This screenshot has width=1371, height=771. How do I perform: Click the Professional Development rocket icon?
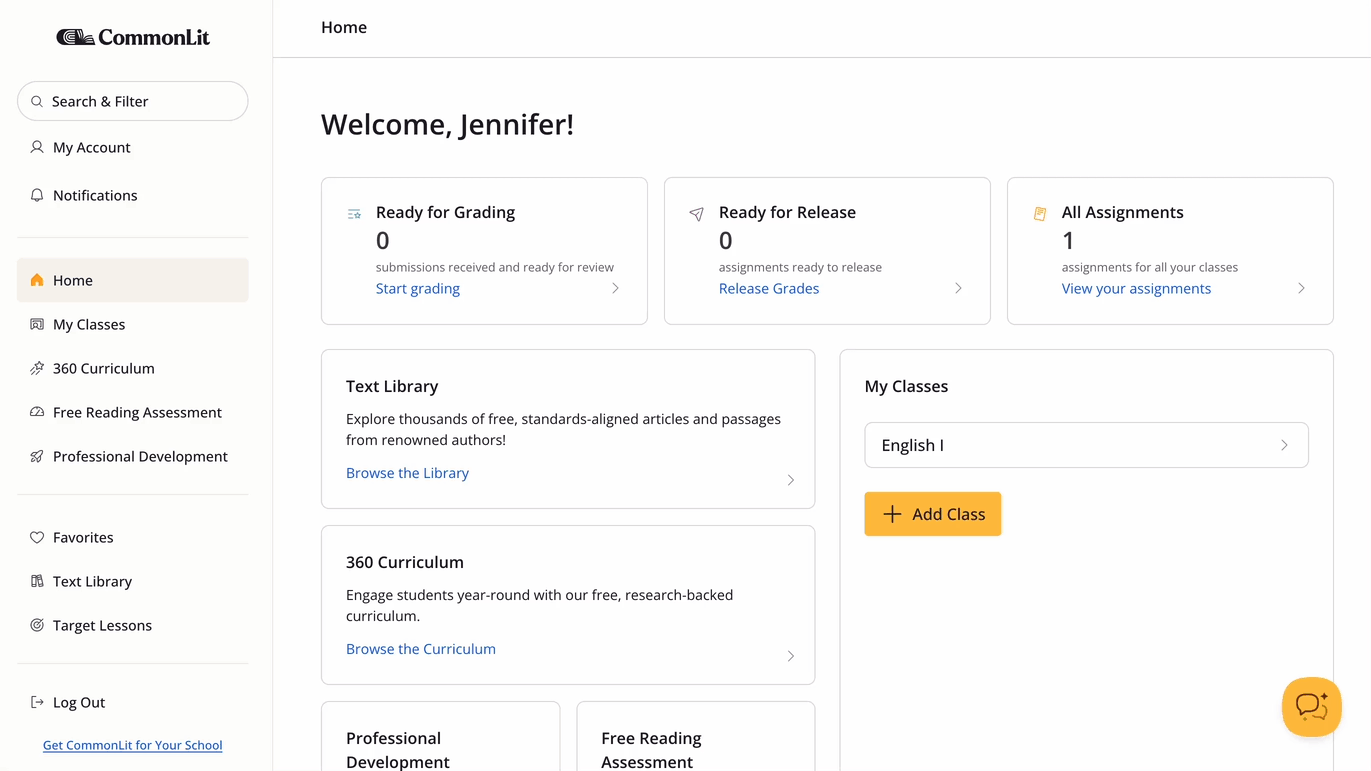(37, 456)
